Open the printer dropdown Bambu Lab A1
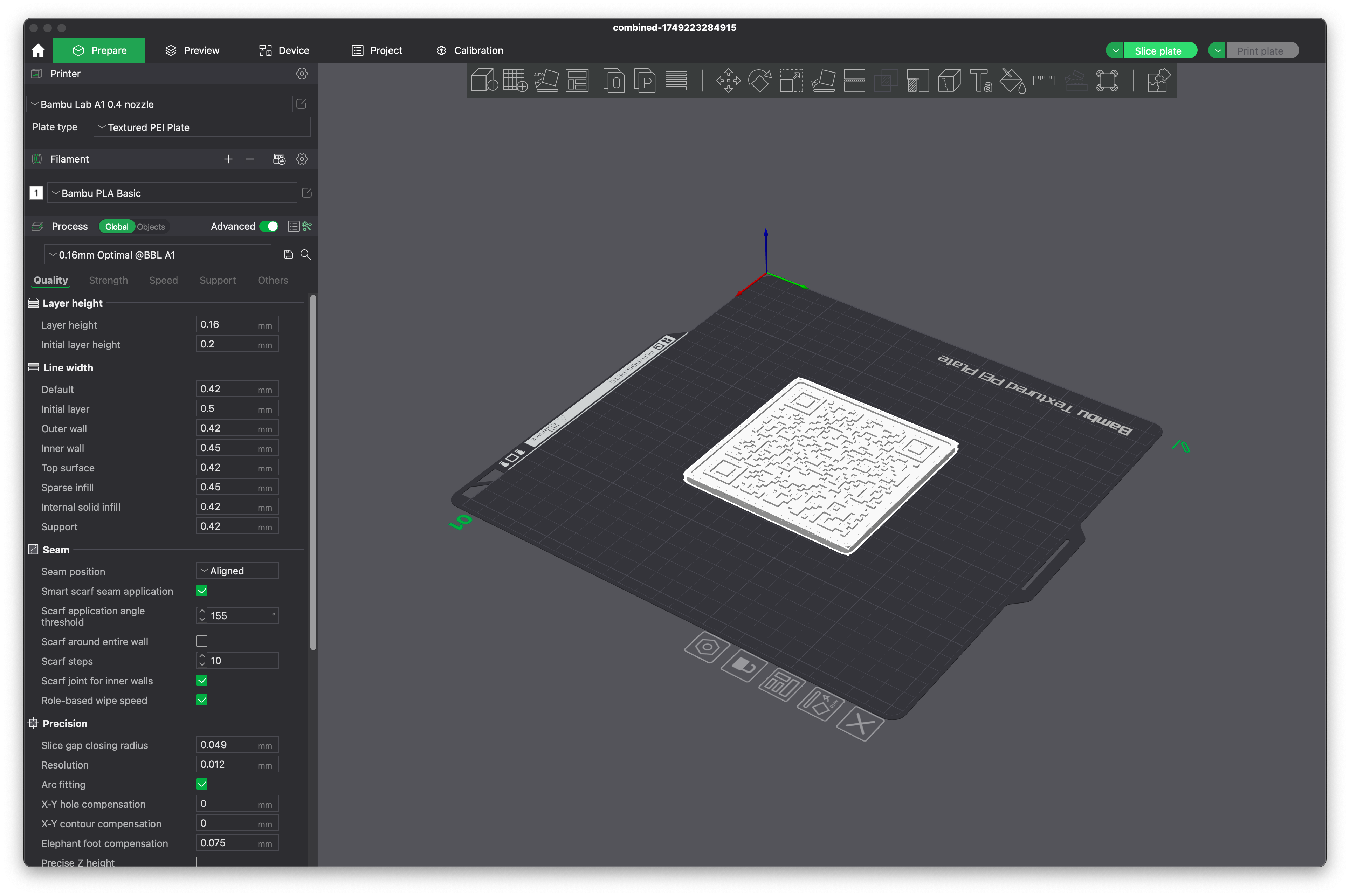Image resolution: width=1350 pixels, height=896 pixels. coord(159,104)
